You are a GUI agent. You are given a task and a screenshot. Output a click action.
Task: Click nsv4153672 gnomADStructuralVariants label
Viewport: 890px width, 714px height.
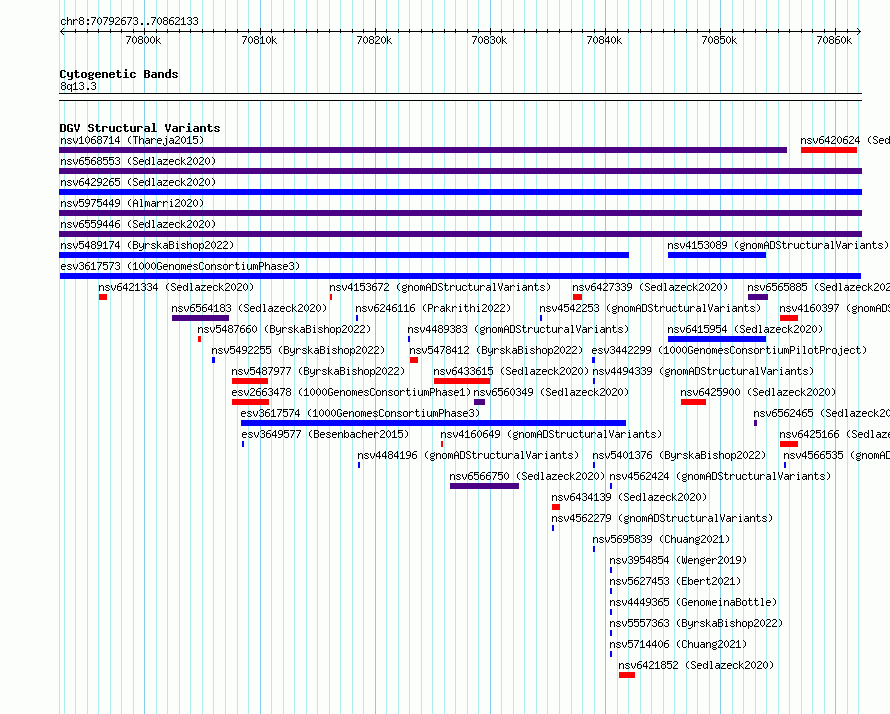[440, 287]
